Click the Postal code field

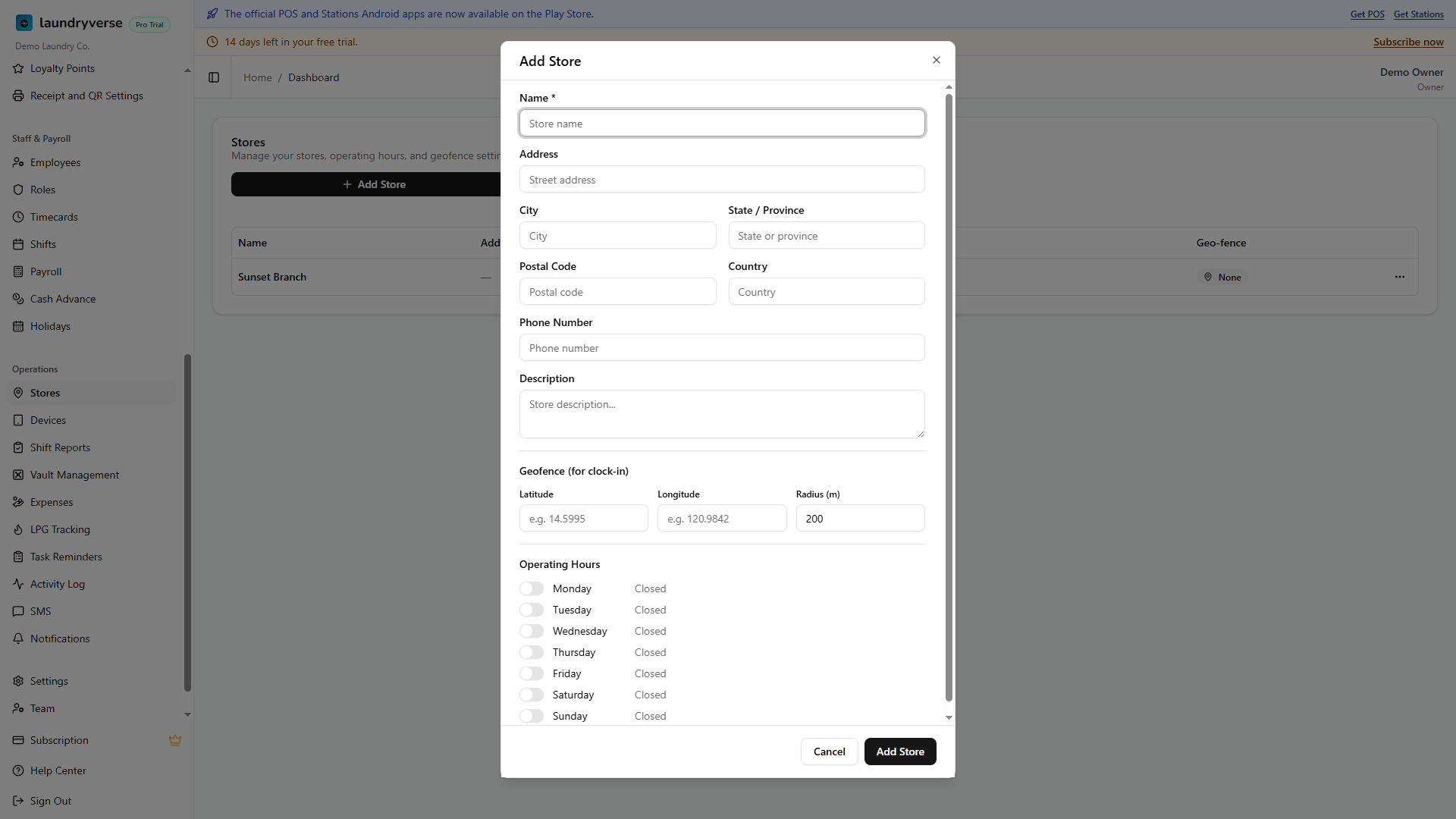point(617,291)
